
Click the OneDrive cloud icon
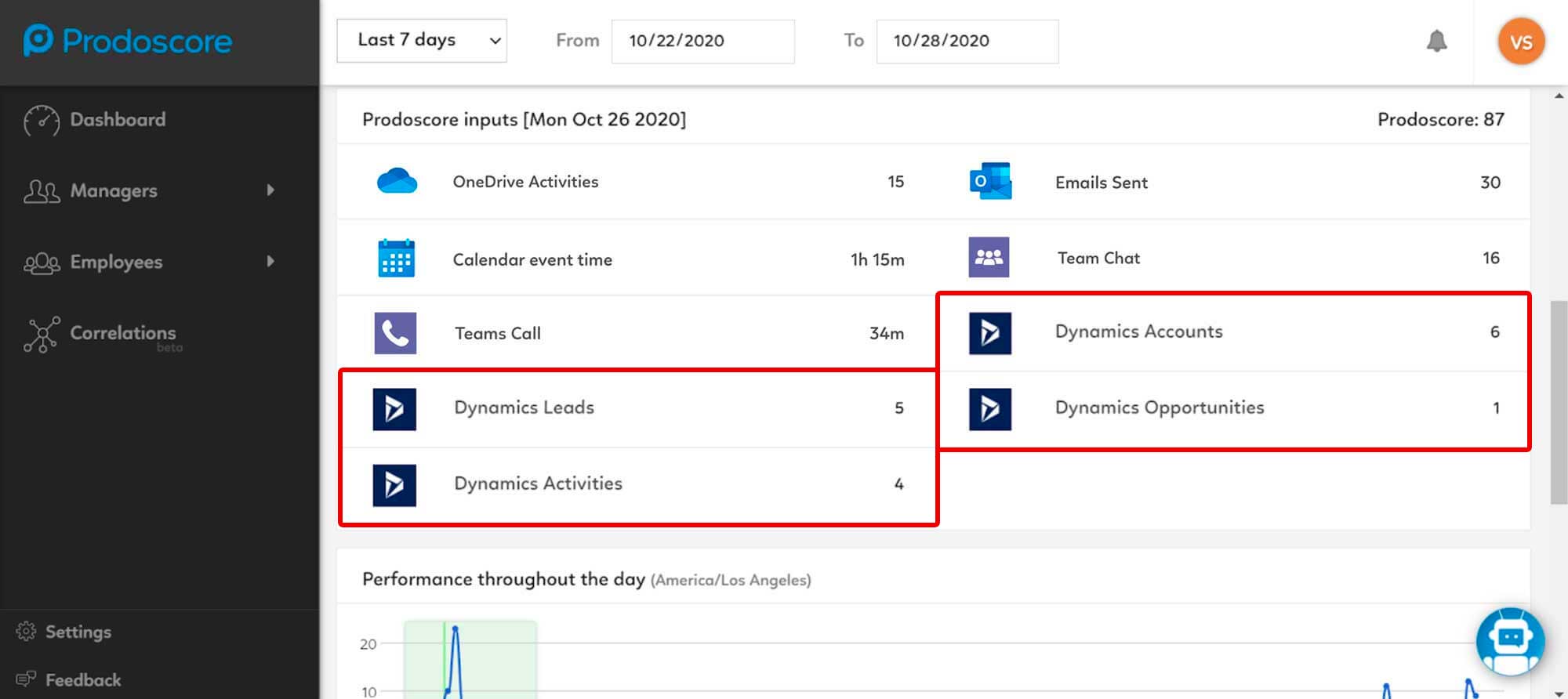397,181
